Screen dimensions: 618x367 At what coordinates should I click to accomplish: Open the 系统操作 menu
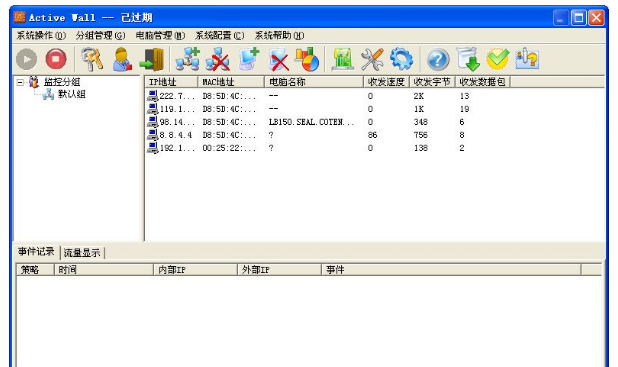(41, 35)
